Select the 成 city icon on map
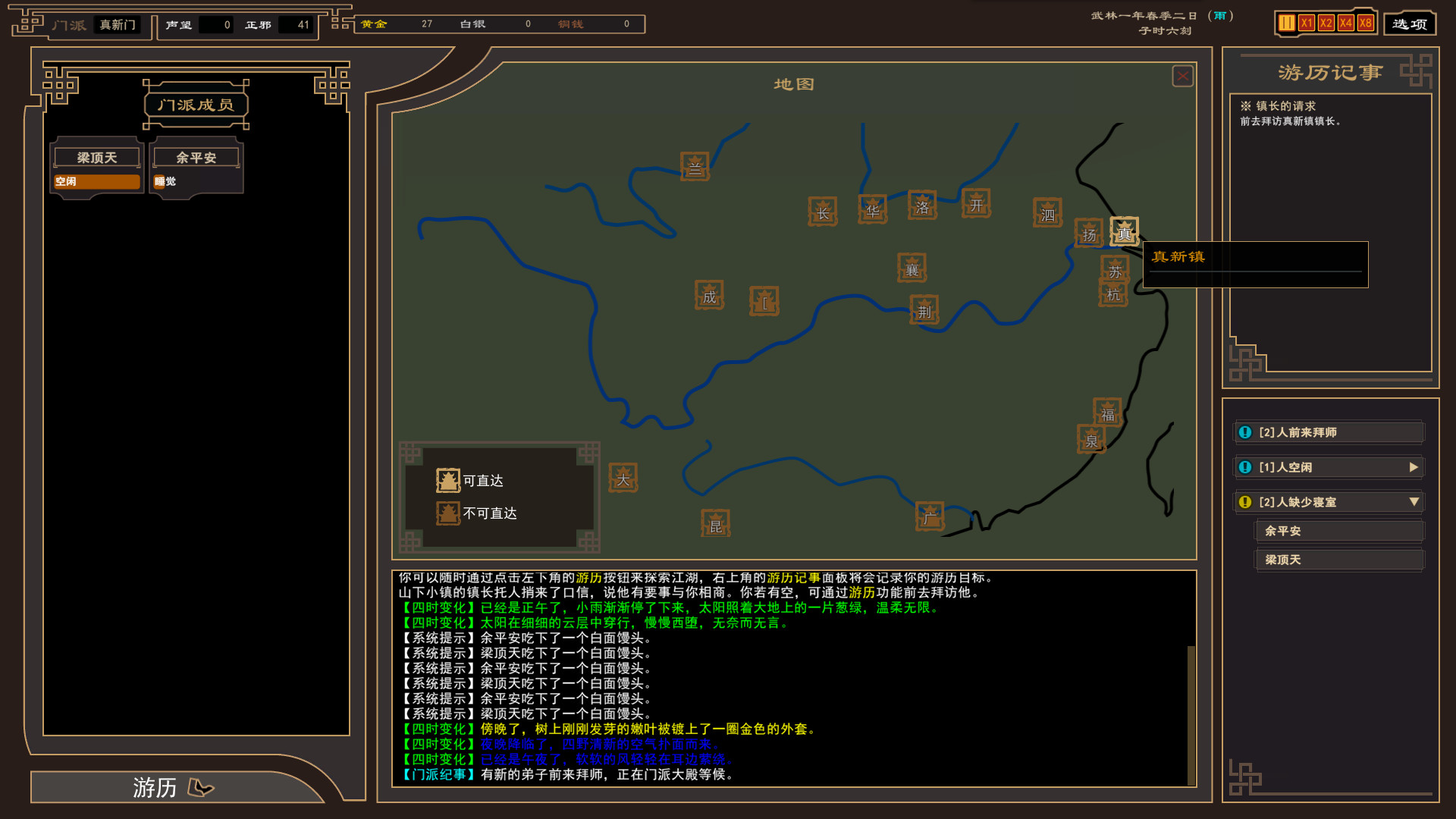 click(709, 296)
